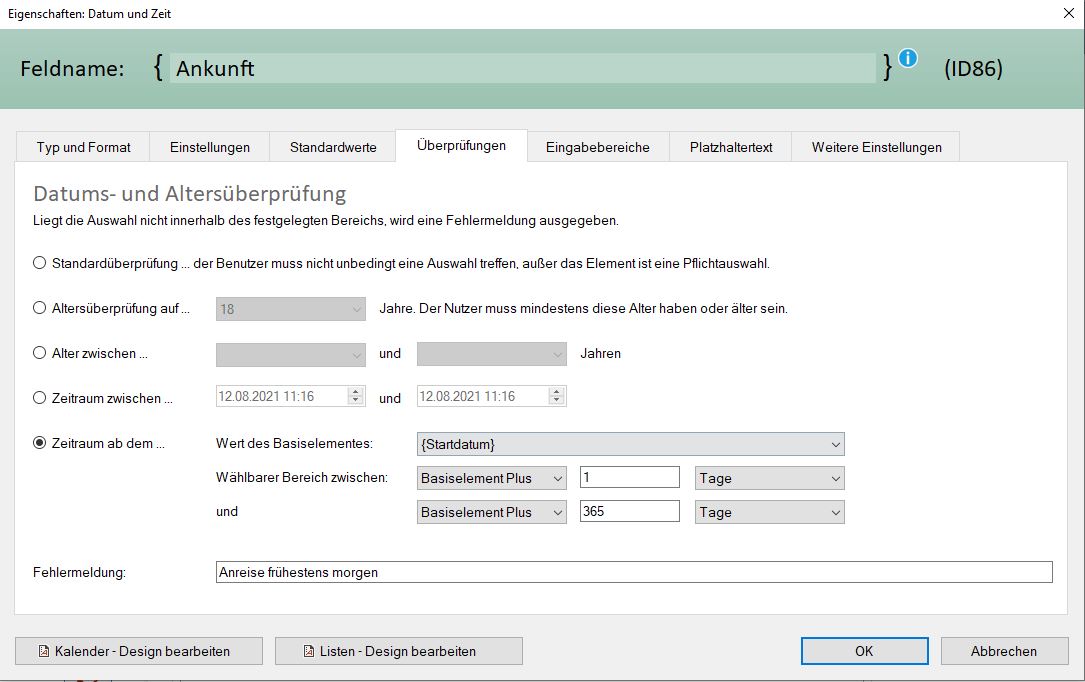Confirm the dialog with OK
This screenshot has width=1085, height=682.
pos(864,651)
